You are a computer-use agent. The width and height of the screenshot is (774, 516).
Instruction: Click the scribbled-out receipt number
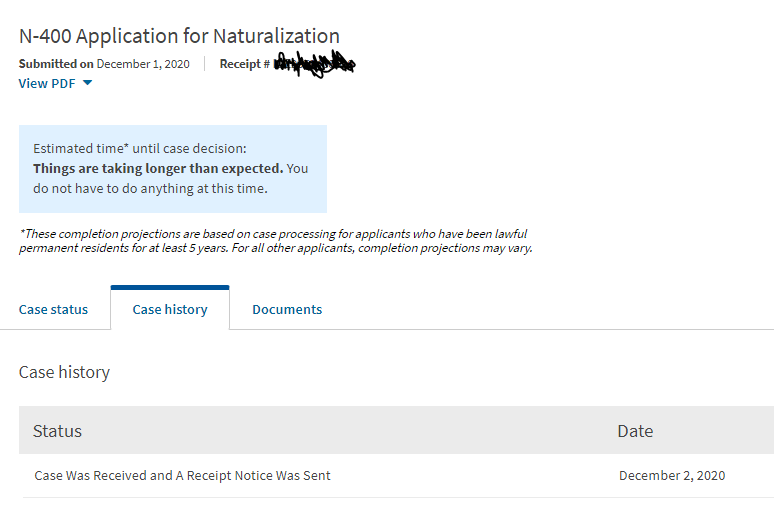pyautogui.click(x=314, y=64)
